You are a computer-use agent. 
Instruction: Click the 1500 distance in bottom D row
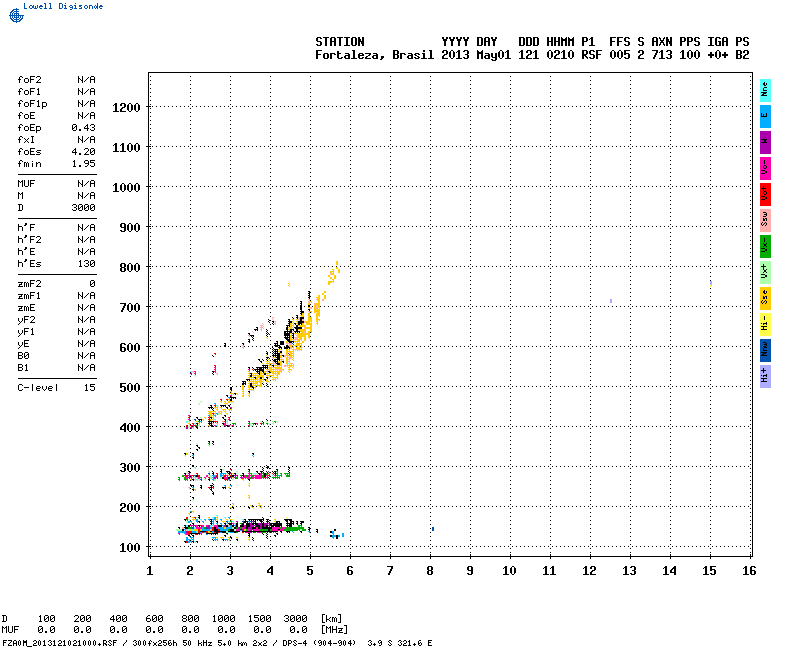pos(259,618)
